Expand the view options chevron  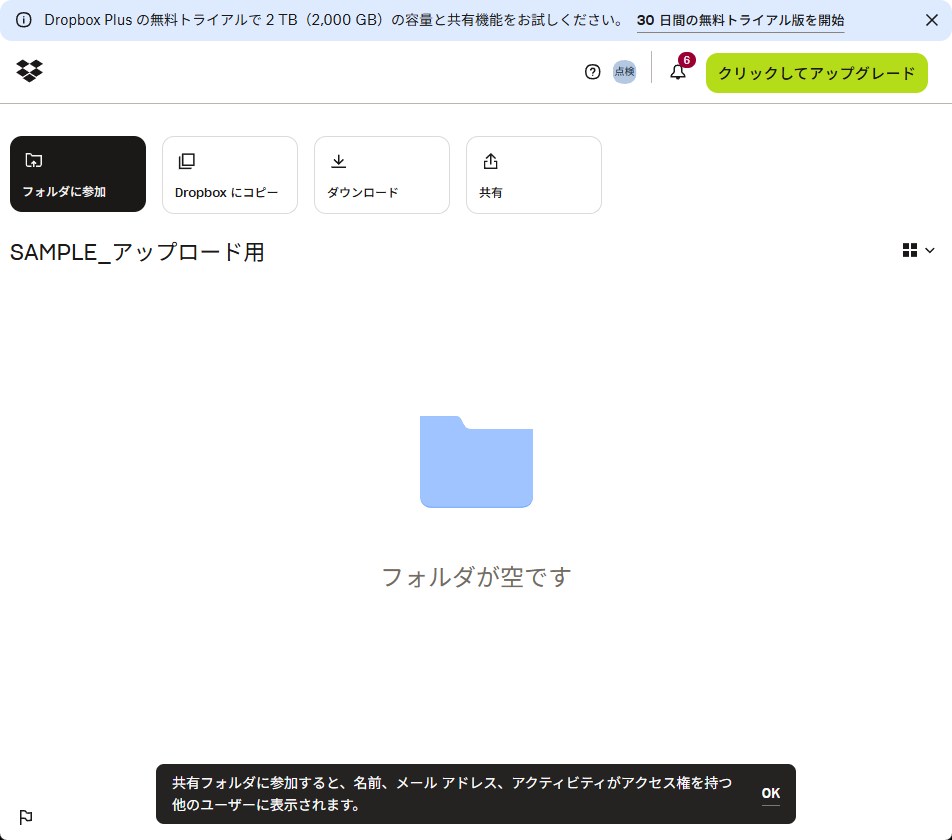tap(930, 250)
